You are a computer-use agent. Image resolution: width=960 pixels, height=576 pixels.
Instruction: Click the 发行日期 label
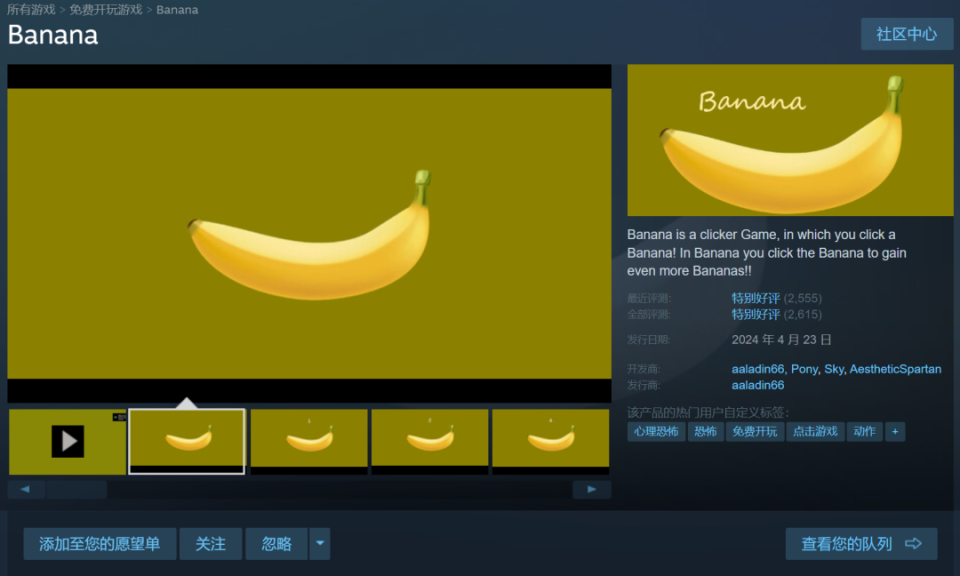(x=648, y=340)
